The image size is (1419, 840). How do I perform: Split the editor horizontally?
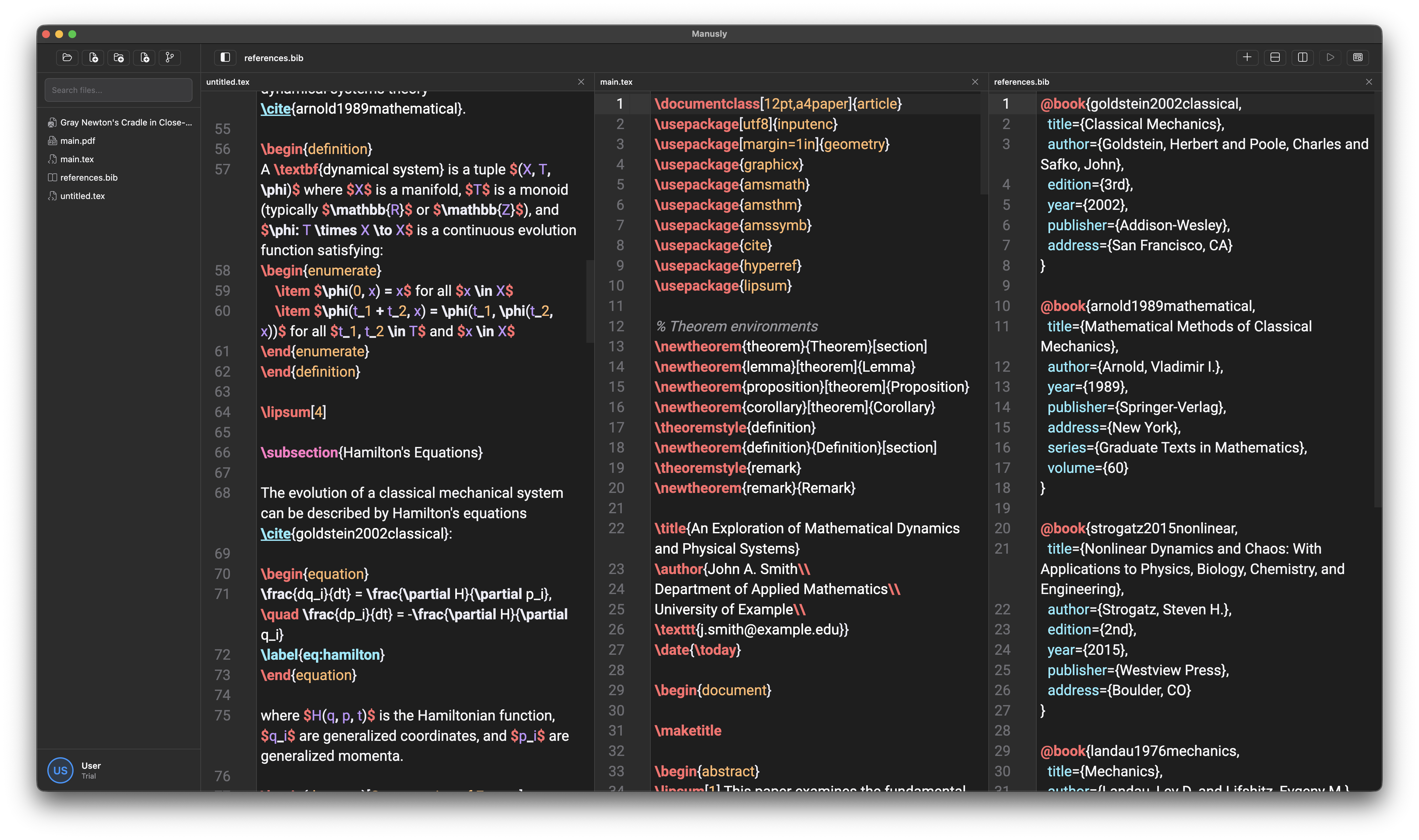(x=1275, y=57)
